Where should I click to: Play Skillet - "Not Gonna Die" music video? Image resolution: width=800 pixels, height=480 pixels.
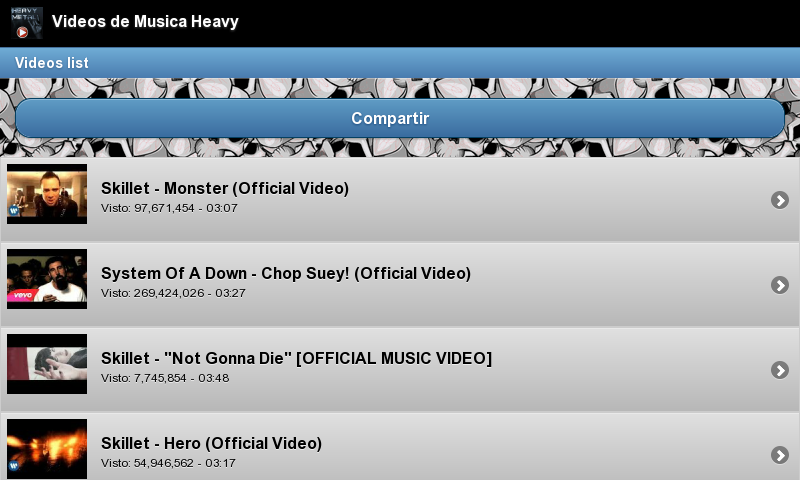point(296,359)
